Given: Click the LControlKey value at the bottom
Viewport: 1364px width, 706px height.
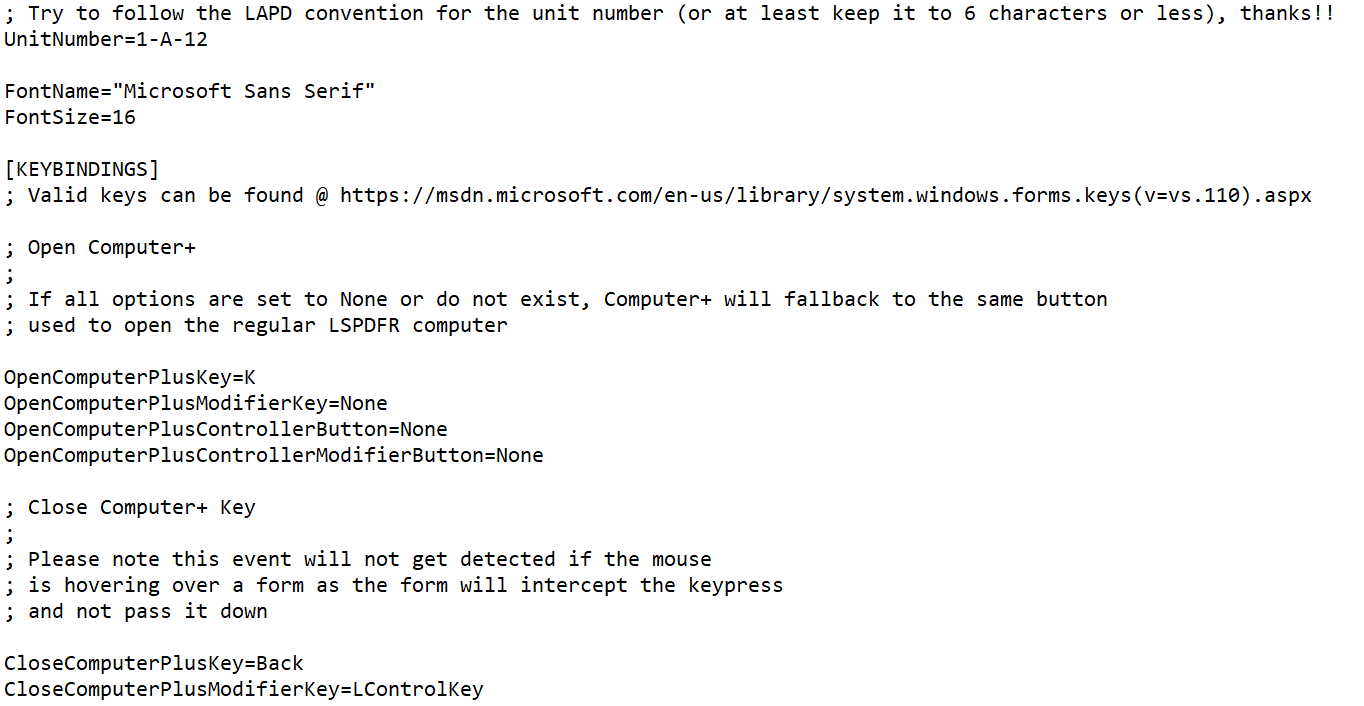Looking at the screenshot, I should click(418, 689).
